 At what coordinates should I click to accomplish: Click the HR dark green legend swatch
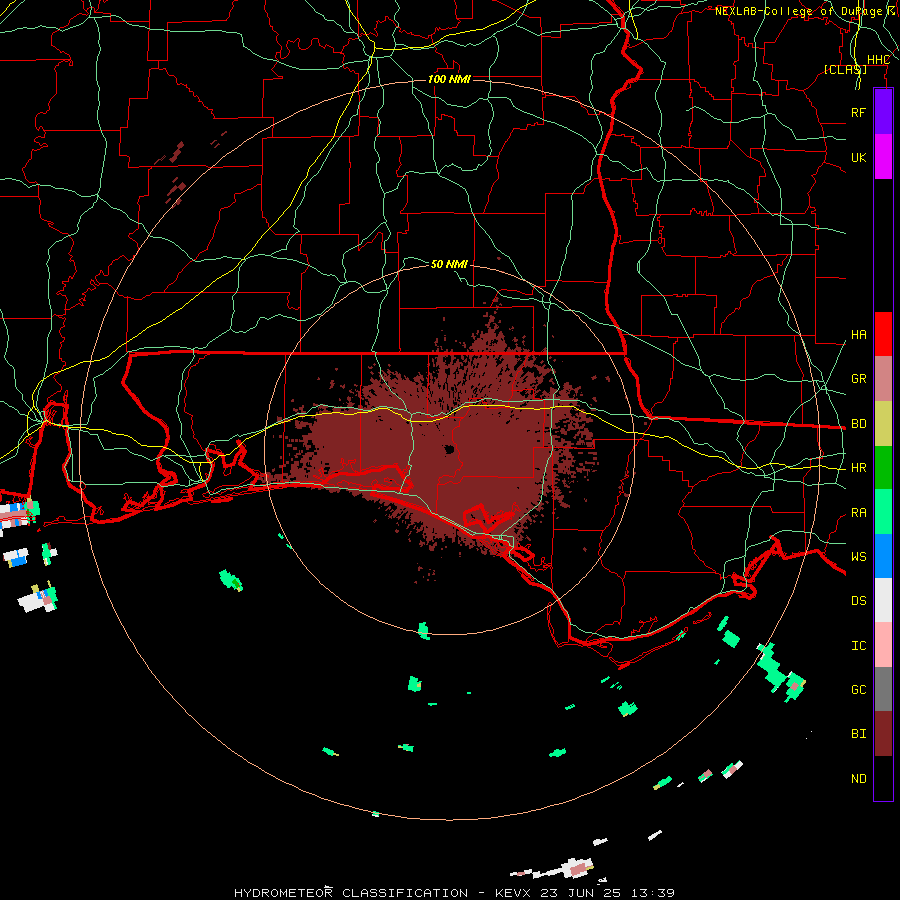point(883,468)
